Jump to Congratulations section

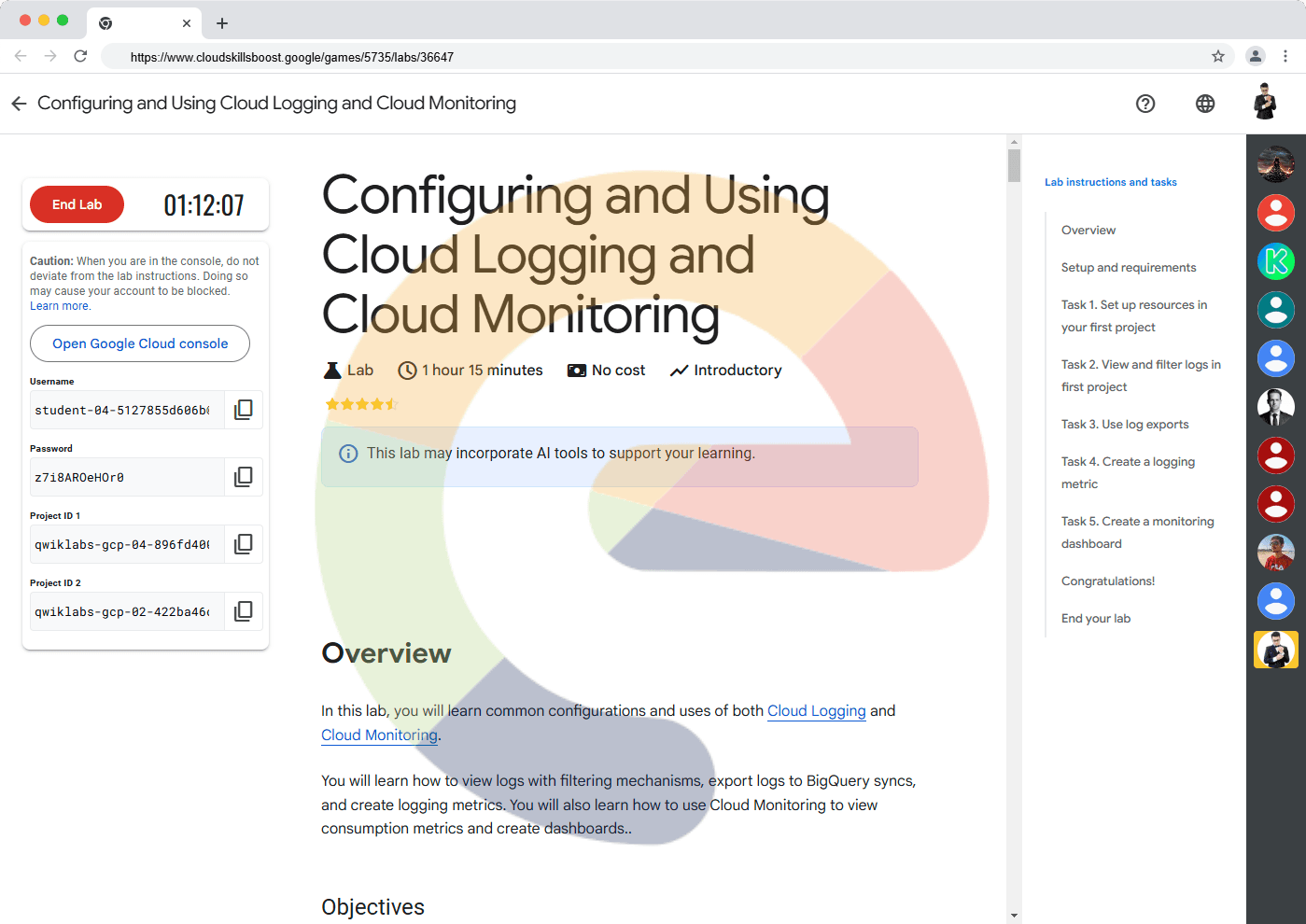click(x=1108, y=581)
